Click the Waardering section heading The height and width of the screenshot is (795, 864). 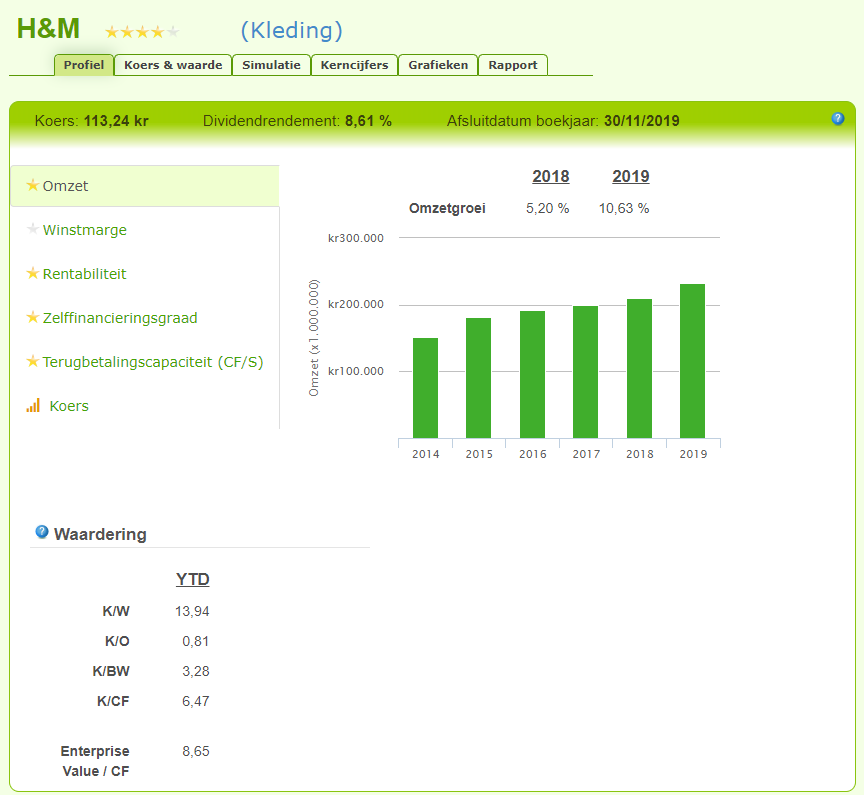tap(100, 534)
